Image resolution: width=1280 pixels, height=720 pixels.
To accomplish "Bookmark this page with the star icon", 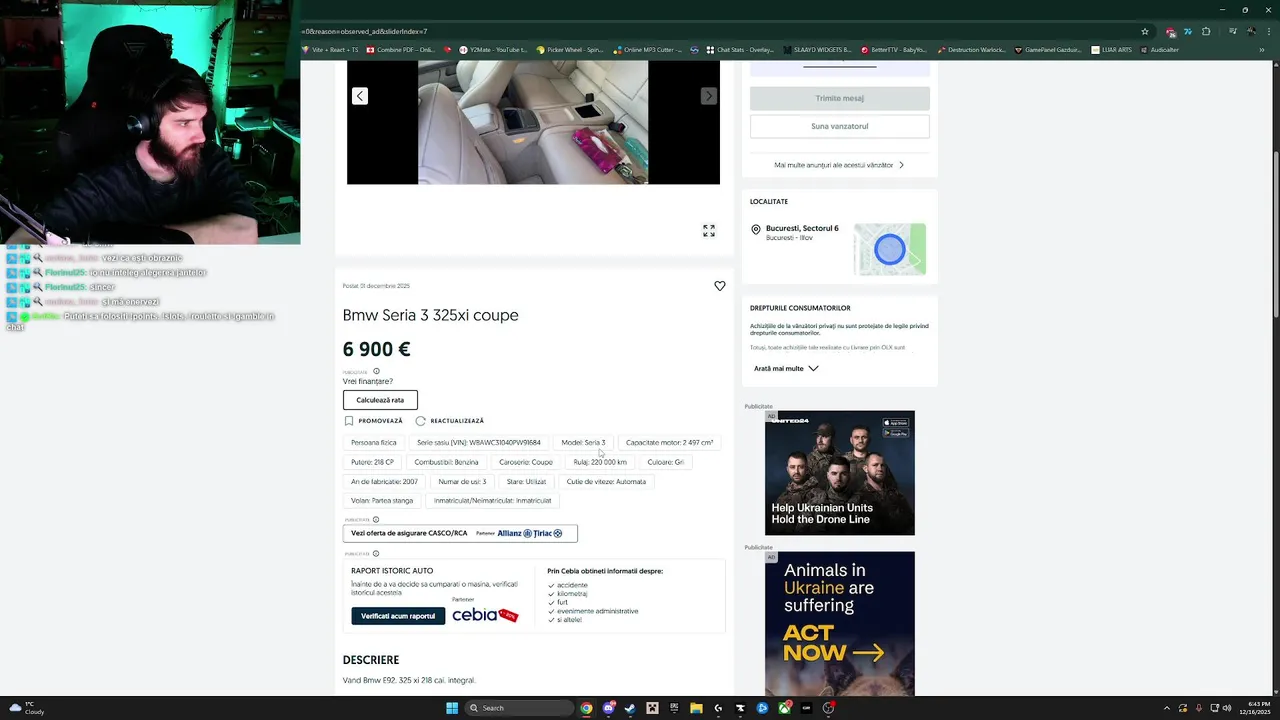I will point(1145,31).
